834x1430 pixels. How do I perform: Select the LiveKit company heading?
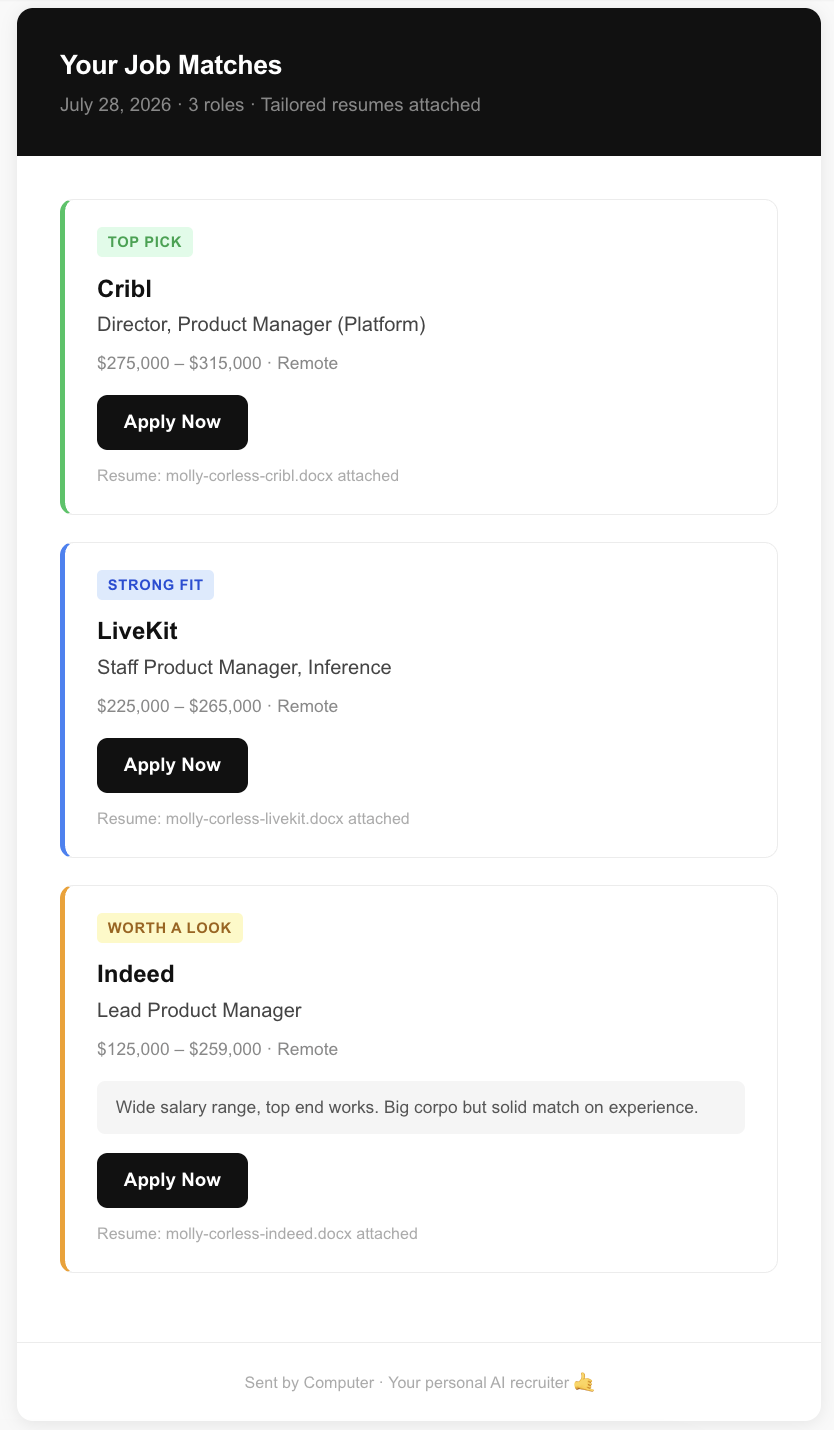[x=137, y=631]
